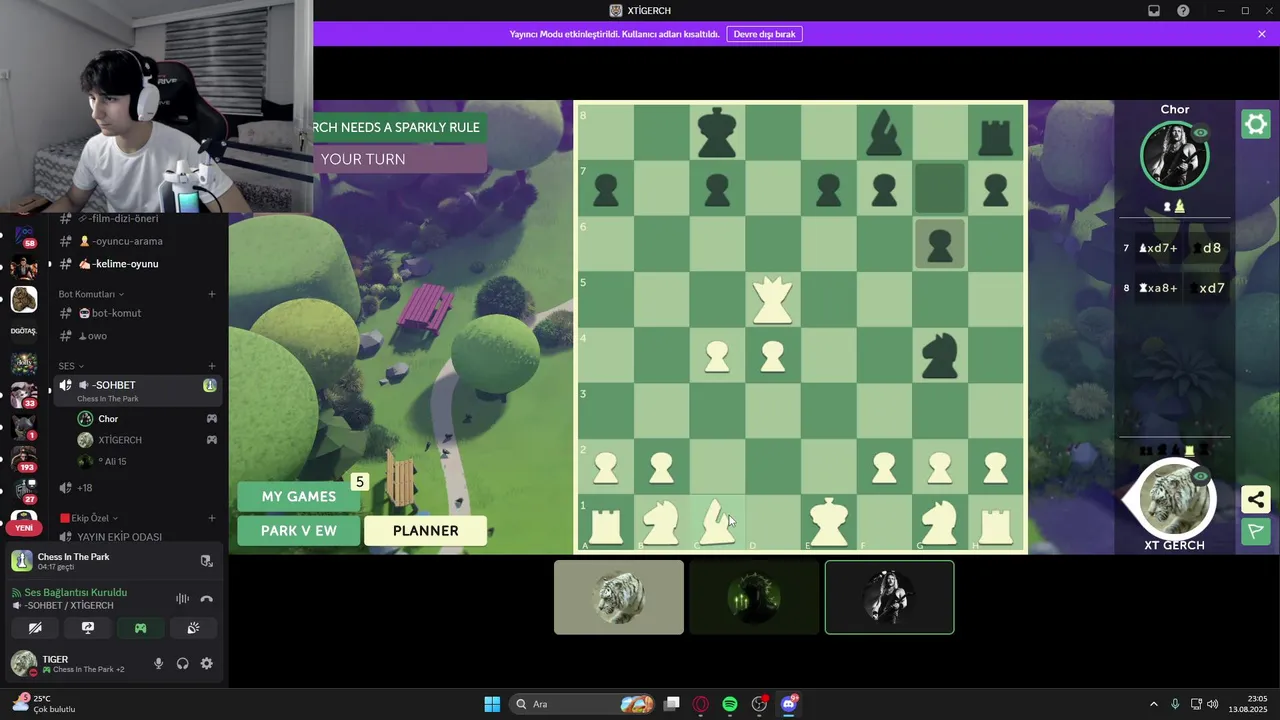
Task: Add a channel to the SES category
Action: point(212,366)
